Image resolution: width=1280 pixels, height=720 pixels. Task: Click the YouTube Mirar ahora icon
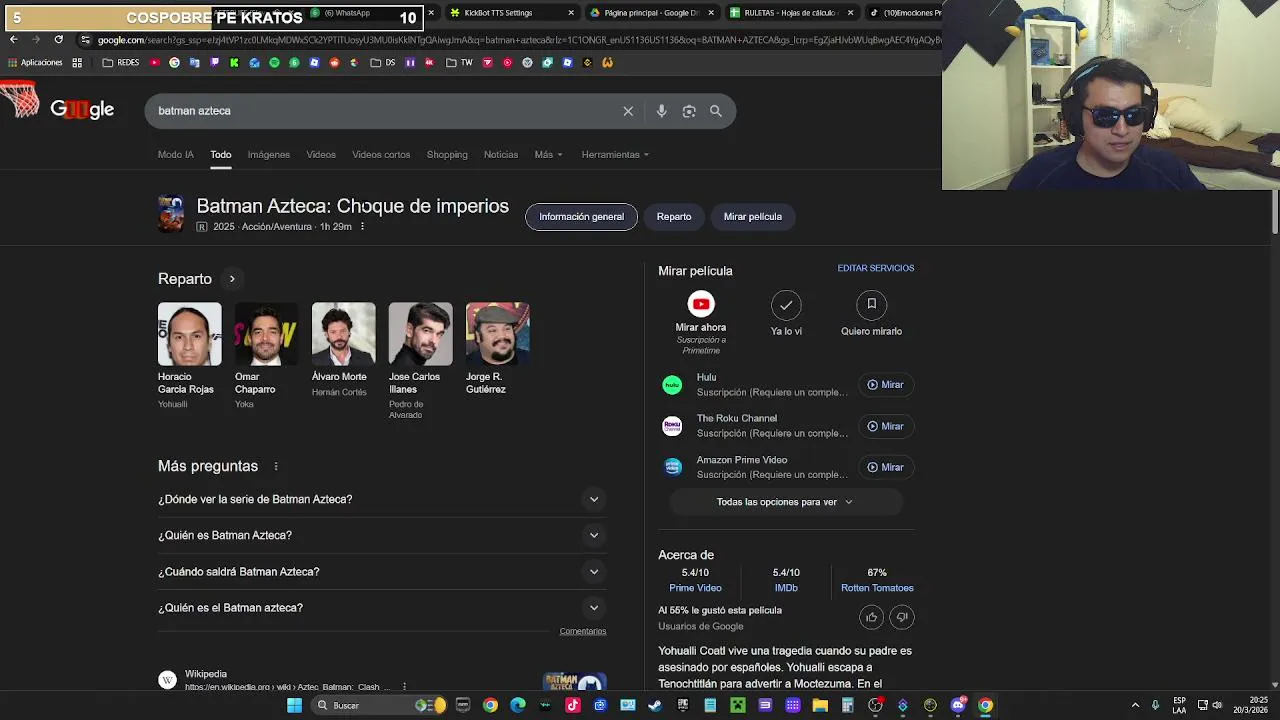point(701,304)
